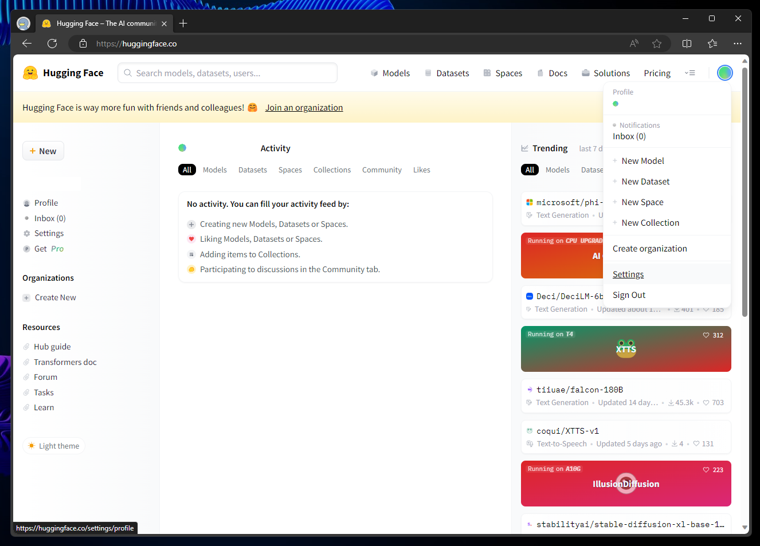Open Forum resource link
The height and width of the screenshot is (546, 760).
pyautogui.click(x=40, y=377)
